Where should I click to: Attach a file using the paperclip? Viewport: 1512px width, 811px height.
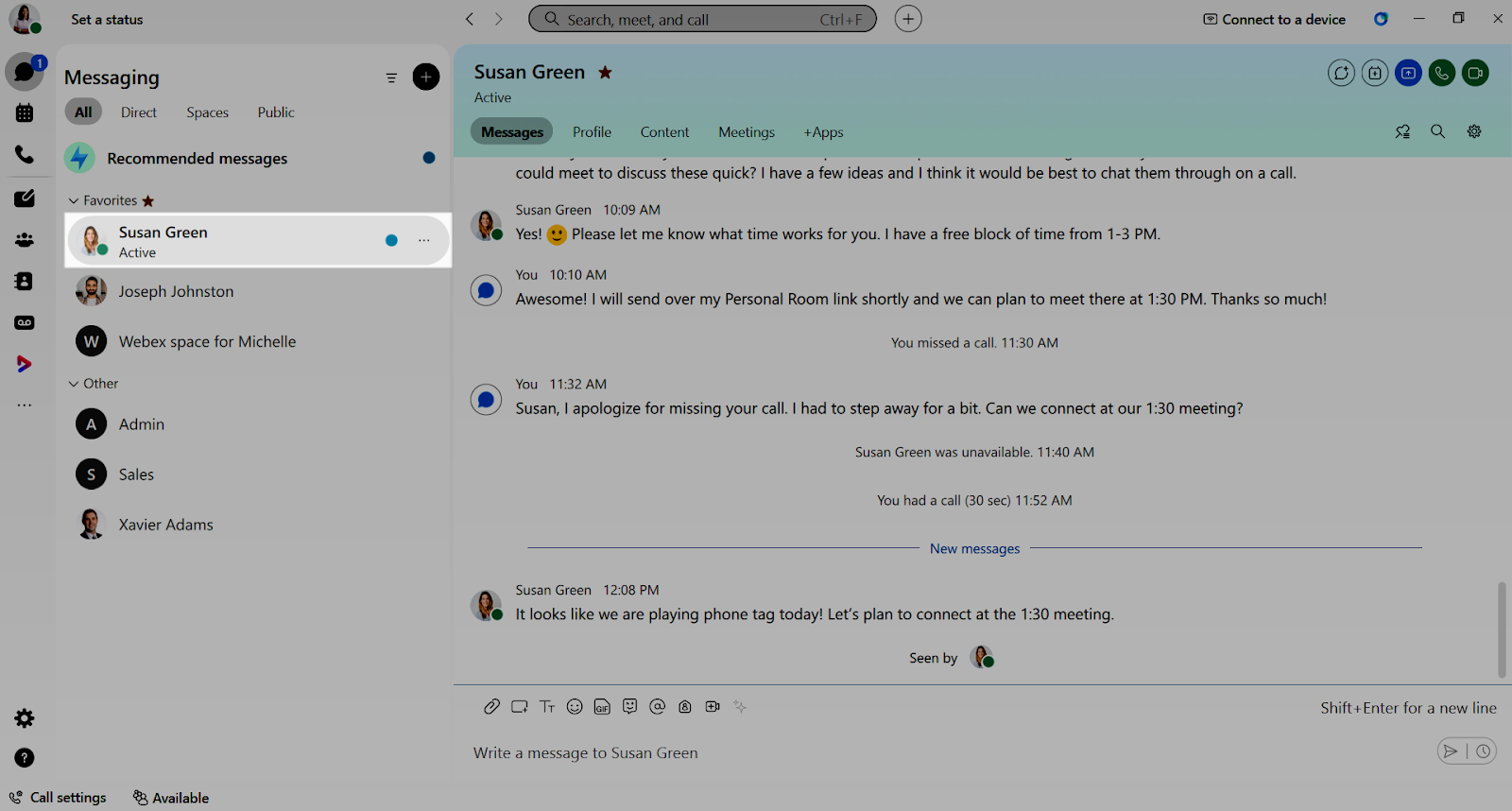491,707
